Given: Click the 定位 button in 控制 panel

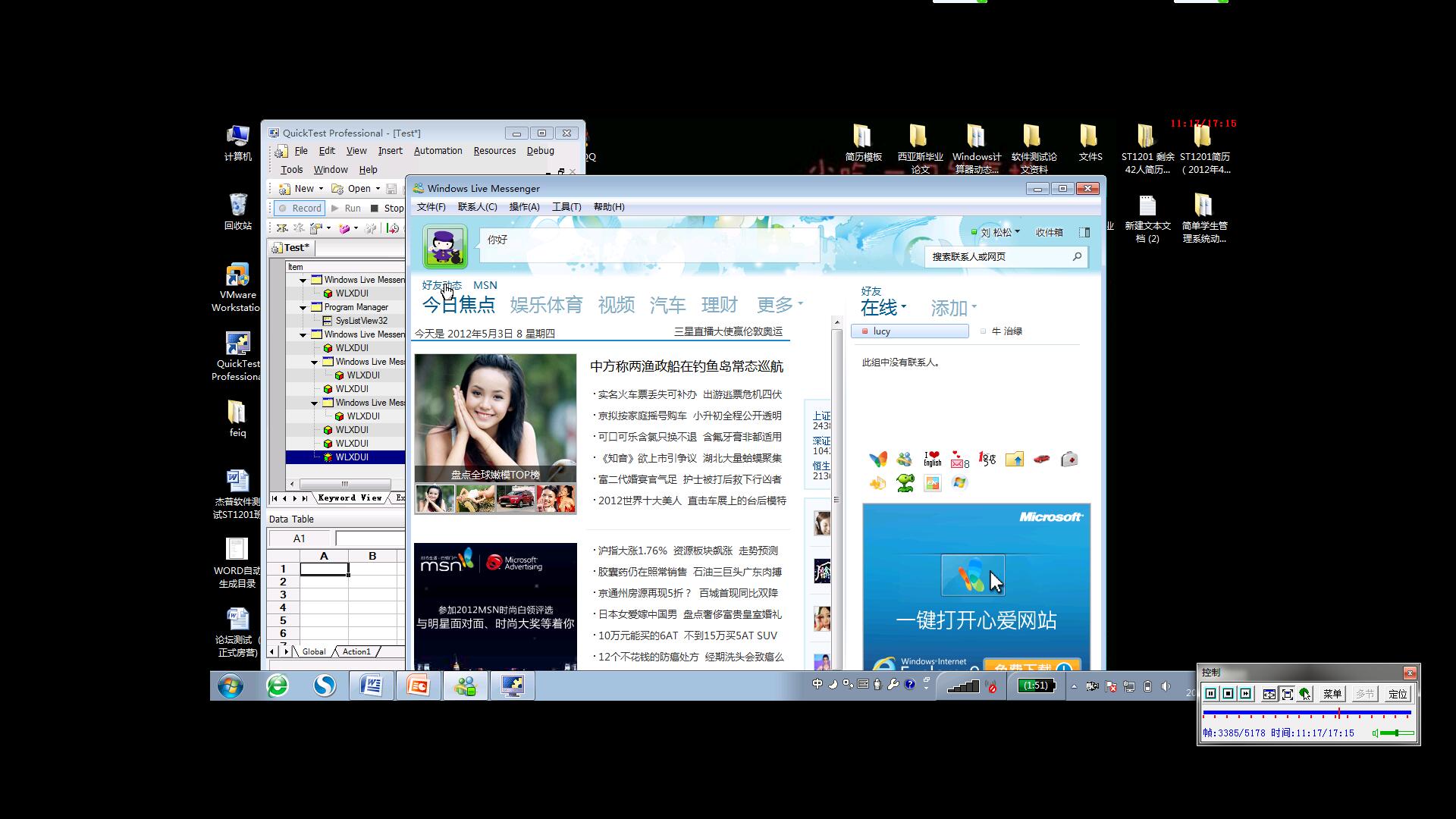Looking at the screenshot, I should 1398,694.
